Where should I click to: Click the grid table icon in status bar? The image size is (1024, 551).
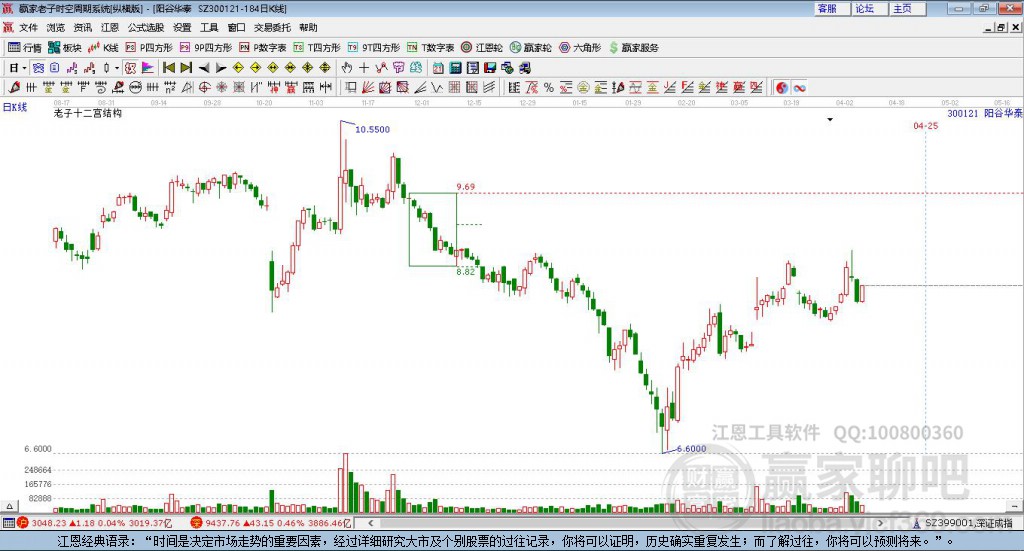[8, 523]
